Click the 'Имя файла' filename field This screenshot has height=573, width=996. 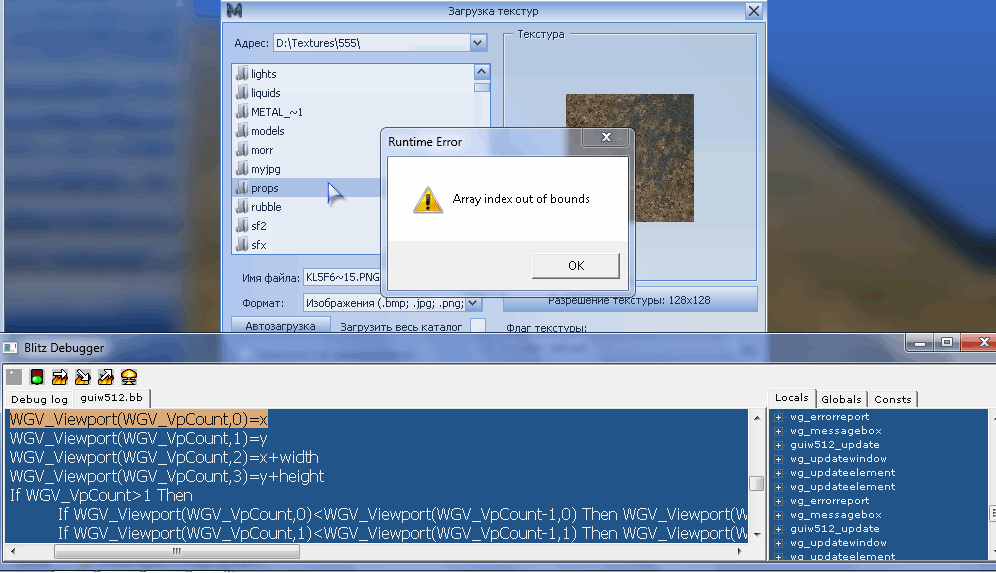pyautogui.click(x=342, y=277)
